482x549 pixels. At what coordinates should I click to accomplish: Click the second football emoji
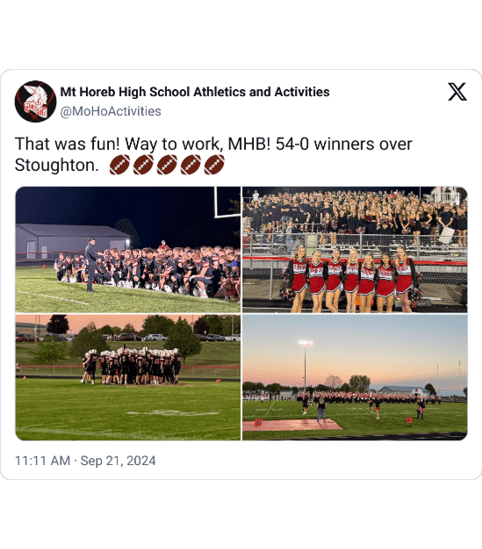[x=143, y=165]
